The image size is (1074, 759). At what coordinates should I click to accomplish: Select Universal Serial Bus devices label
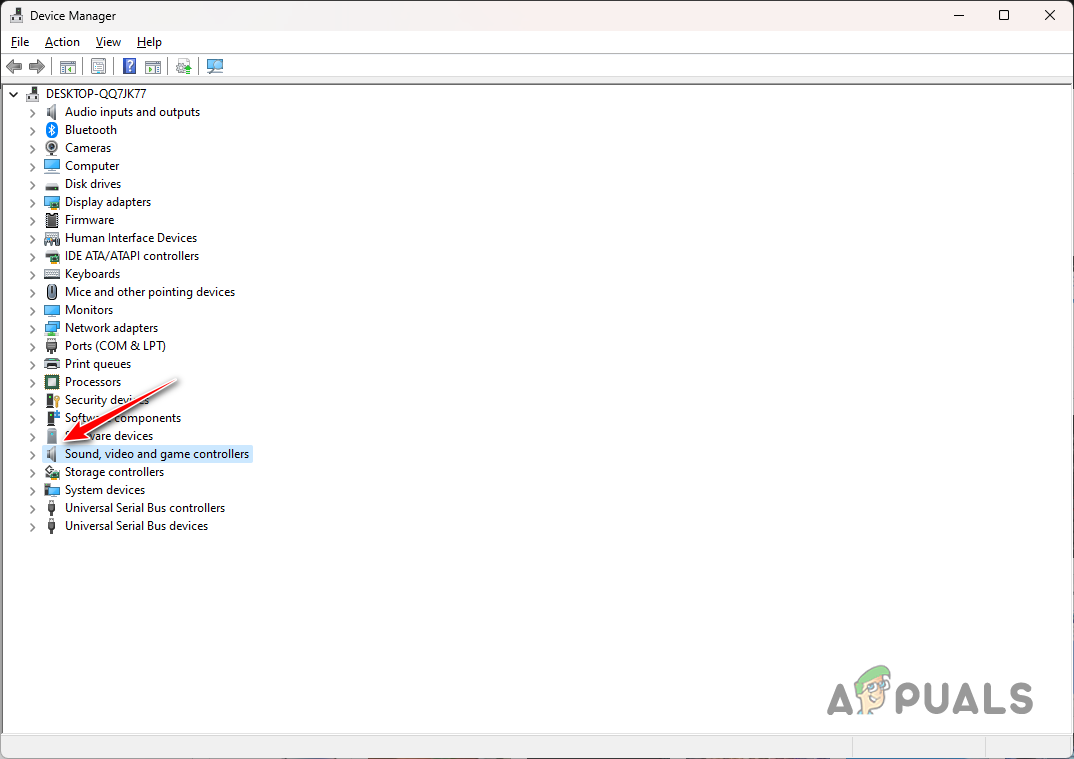point(136,526)
